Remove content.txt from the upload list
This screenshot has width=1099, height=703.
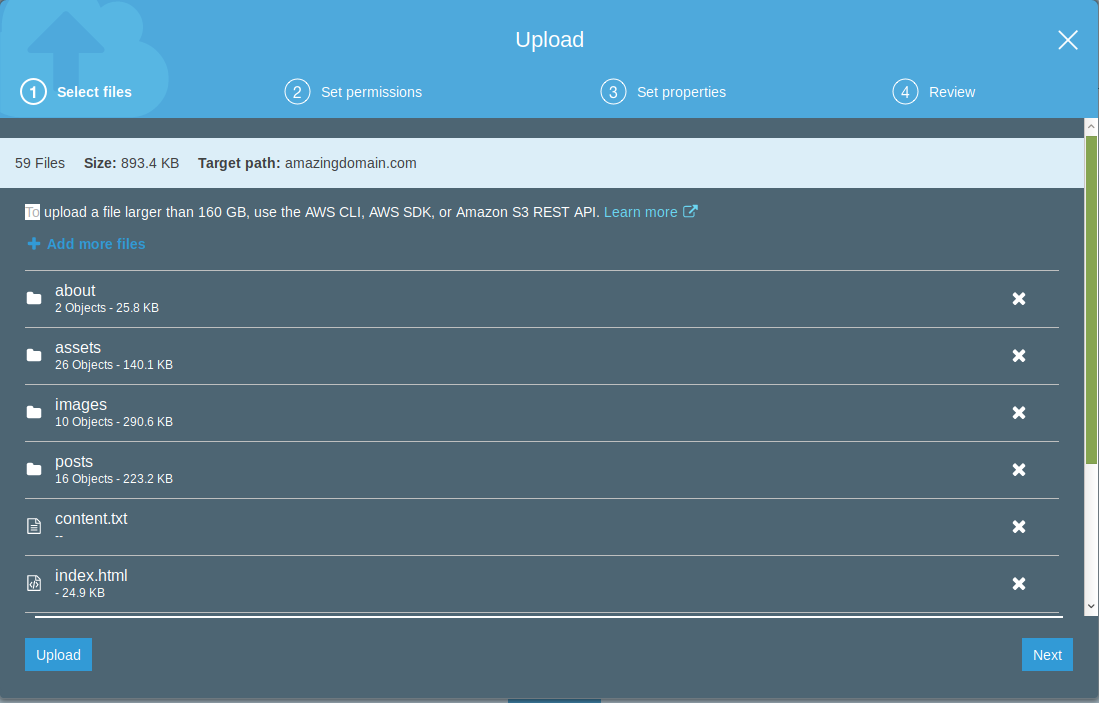tap(1018, 526)
